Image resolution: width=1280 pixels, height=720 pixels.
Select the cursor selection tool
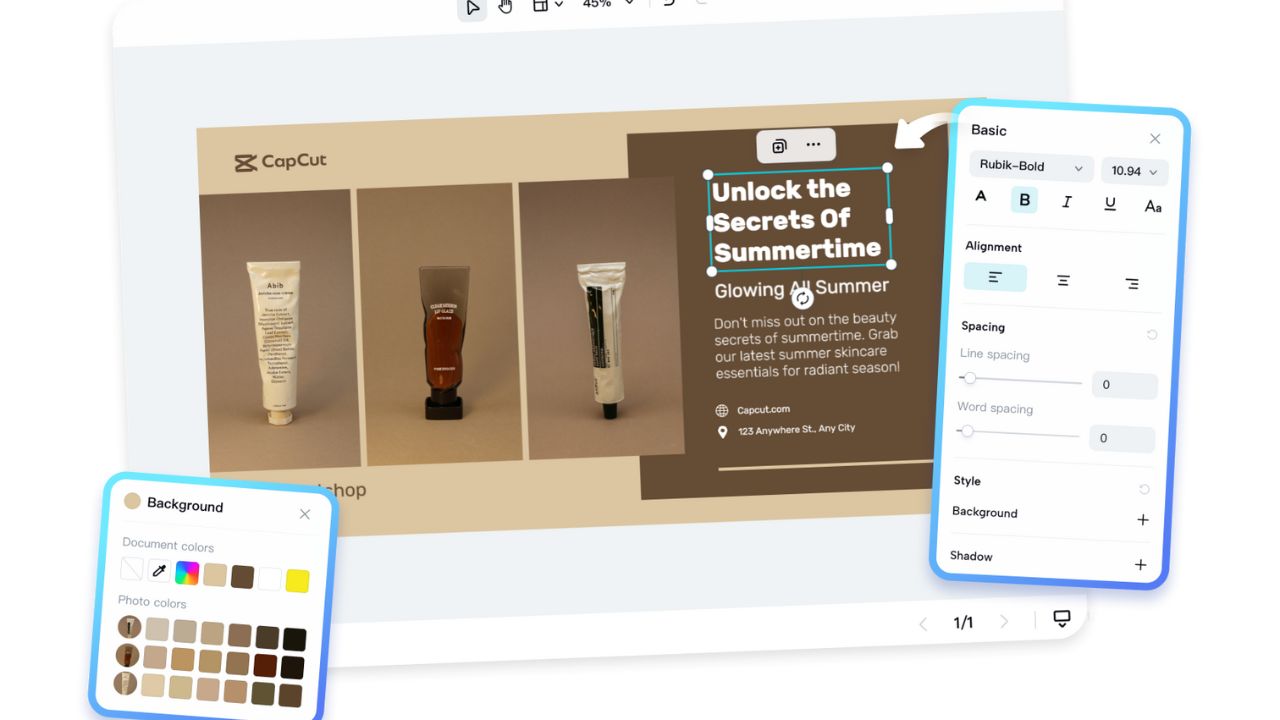[x=472, y=8]
